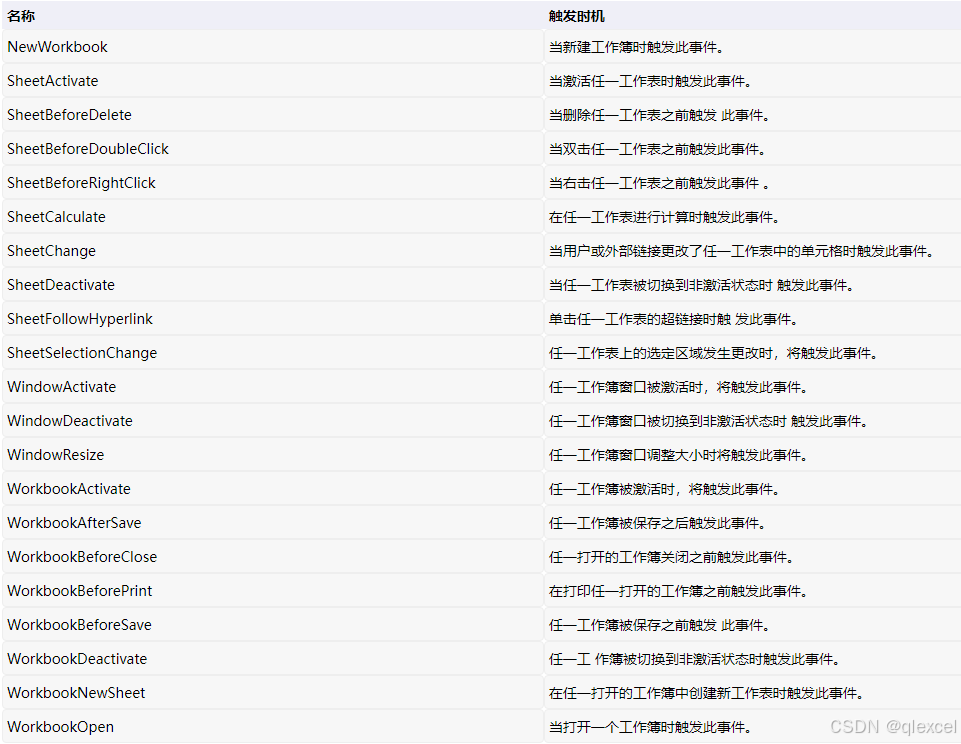Select the description for SheetBeforeDelete

(x=659, y=115)
